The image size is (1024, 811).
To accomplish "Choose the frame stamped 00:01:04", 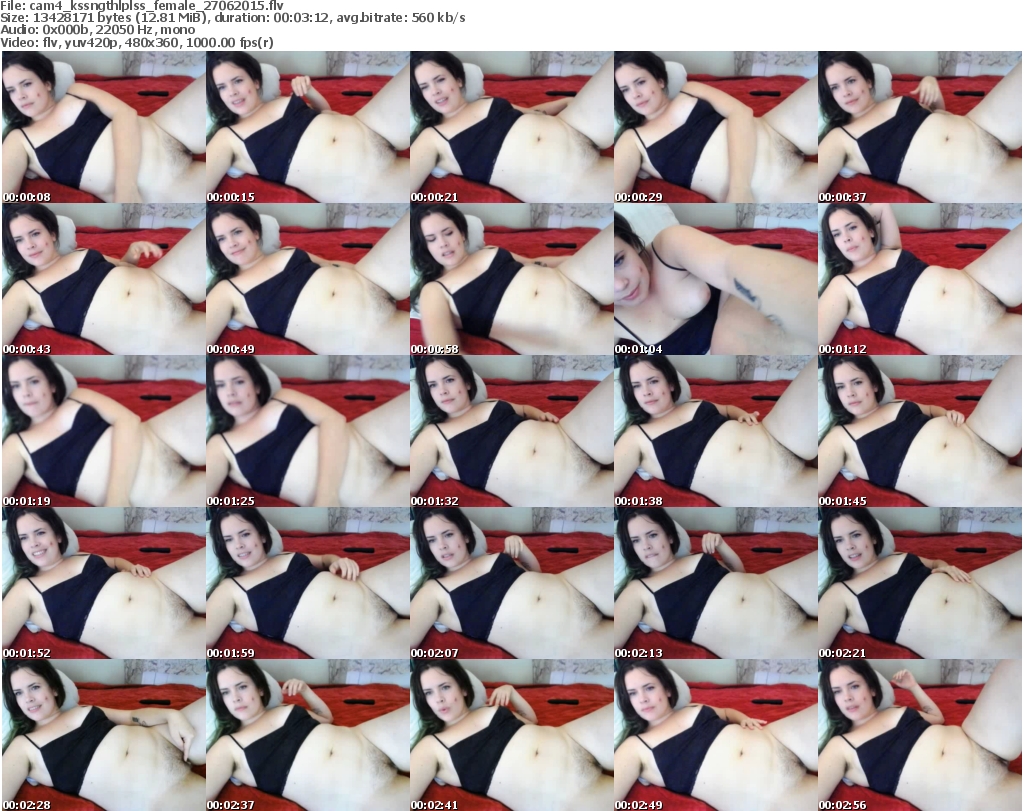I will tap(716, 279).
